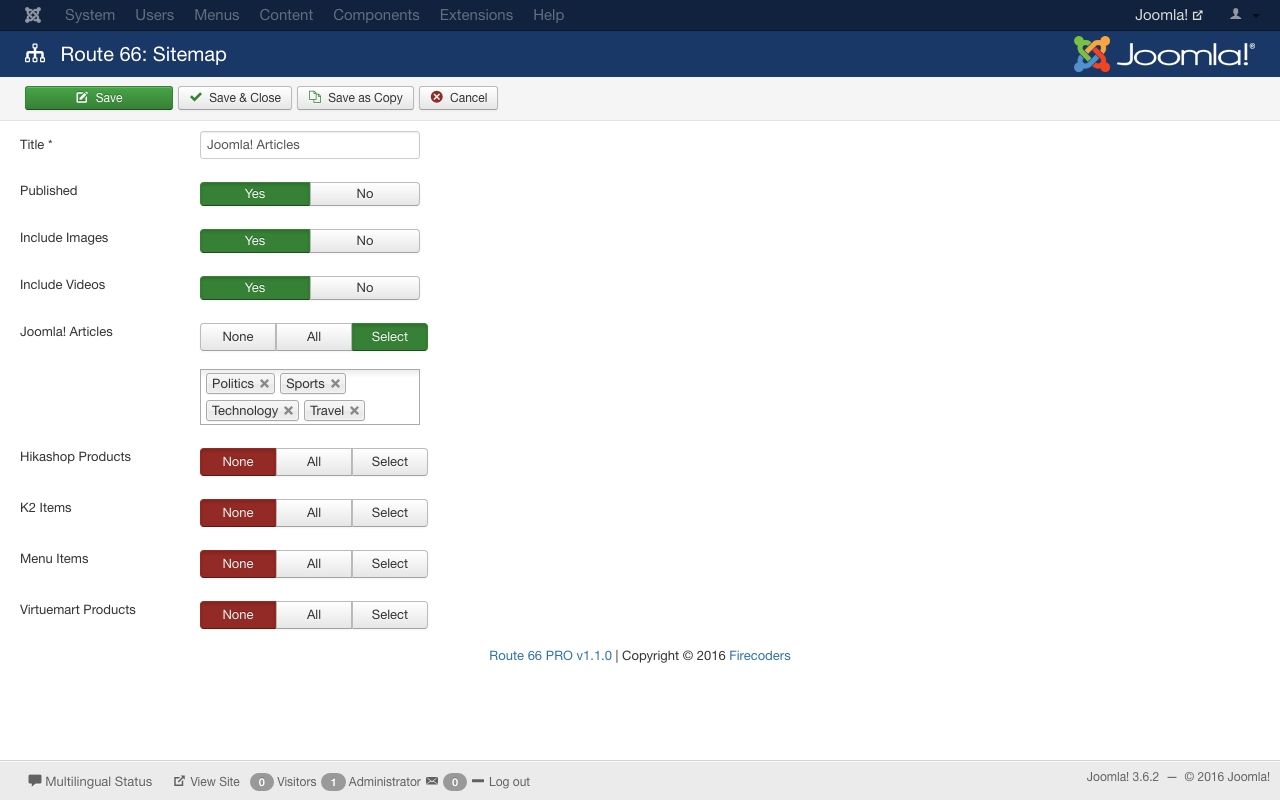Set Menu Items to All
1280x800 pixels.
click(314, 564)
